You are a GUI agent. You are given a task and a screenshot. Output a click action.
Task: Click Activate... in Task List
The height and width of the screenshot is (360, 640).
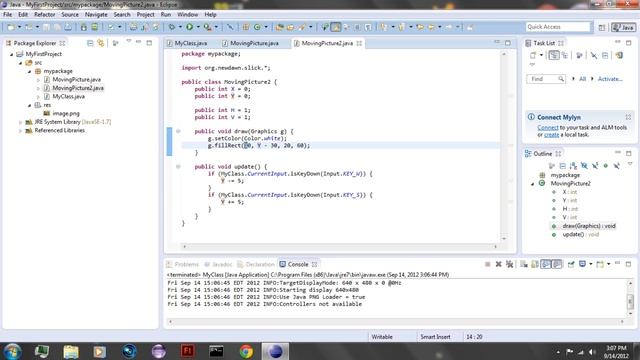point(610,79)
